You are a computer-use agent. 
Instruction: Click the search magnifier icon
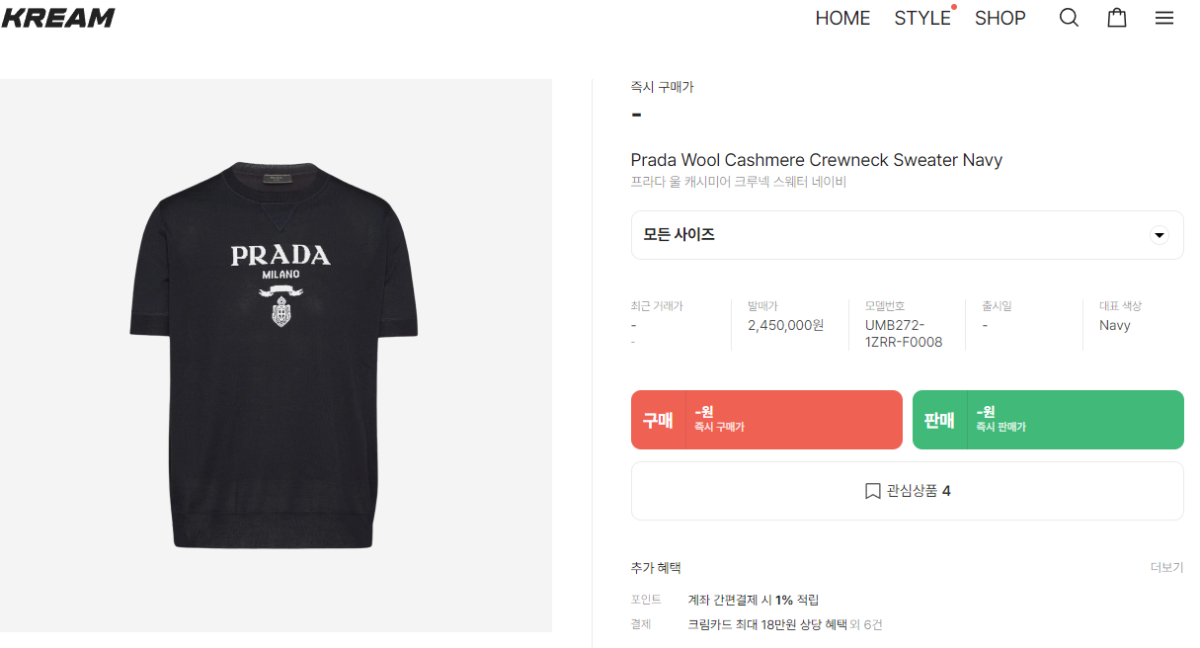1069,18
